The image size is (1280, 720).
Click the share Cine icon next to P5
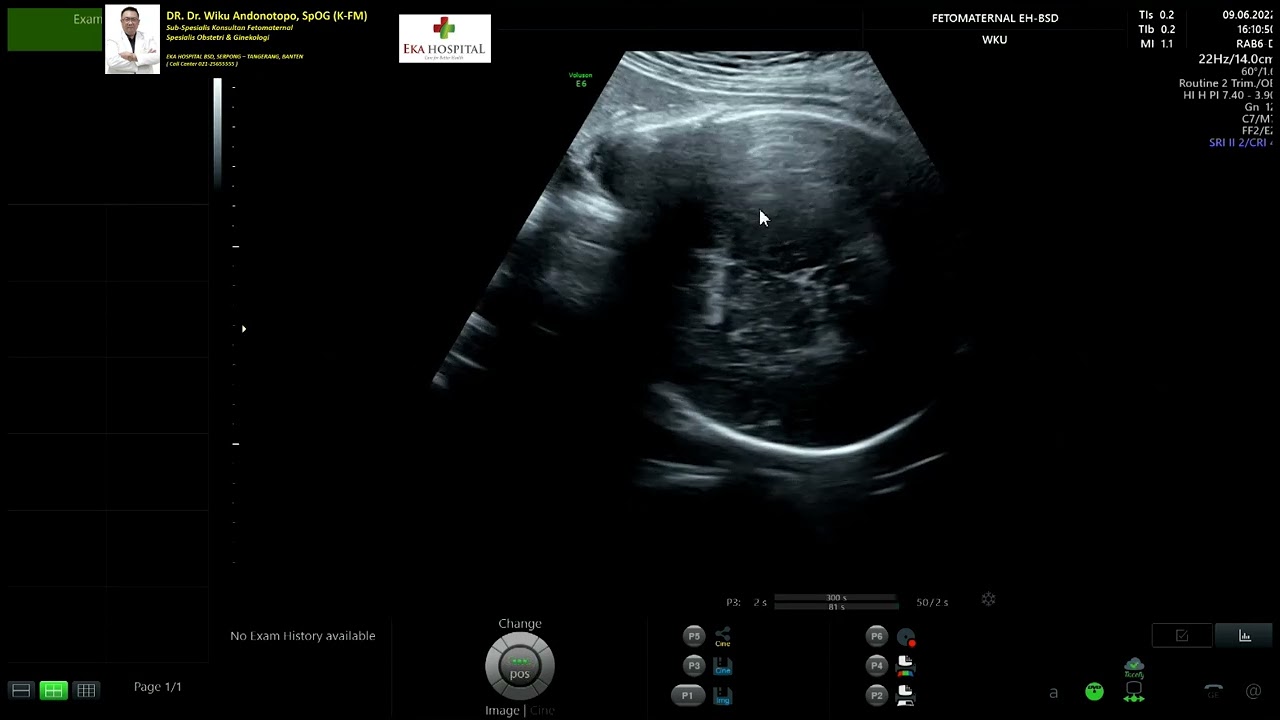pyautogui.click(x=722, y=637)
